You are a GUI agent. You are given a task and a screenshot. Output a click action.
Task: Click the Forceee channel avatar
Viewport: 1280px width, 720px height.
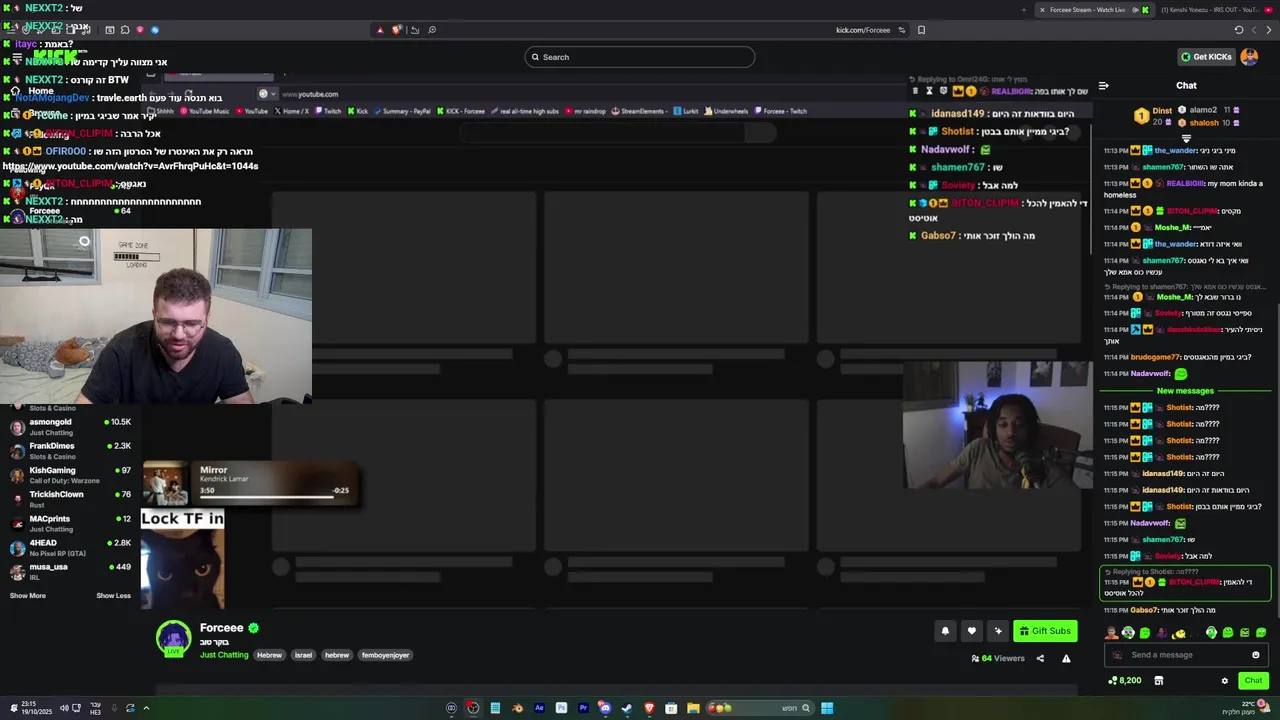pos(173,638)
